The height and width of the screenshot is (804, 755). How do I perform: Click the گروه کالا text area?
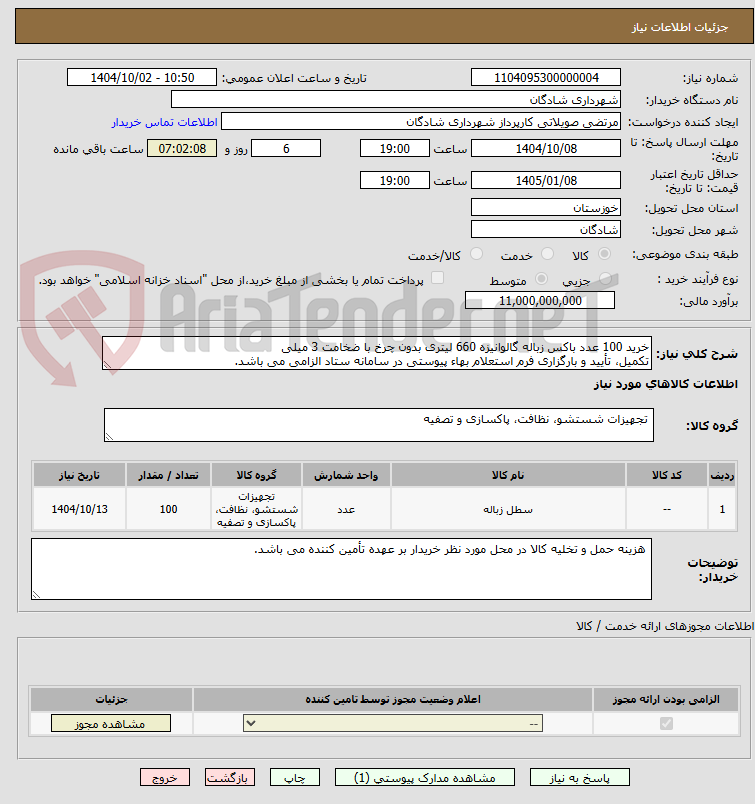click(379, 425)
